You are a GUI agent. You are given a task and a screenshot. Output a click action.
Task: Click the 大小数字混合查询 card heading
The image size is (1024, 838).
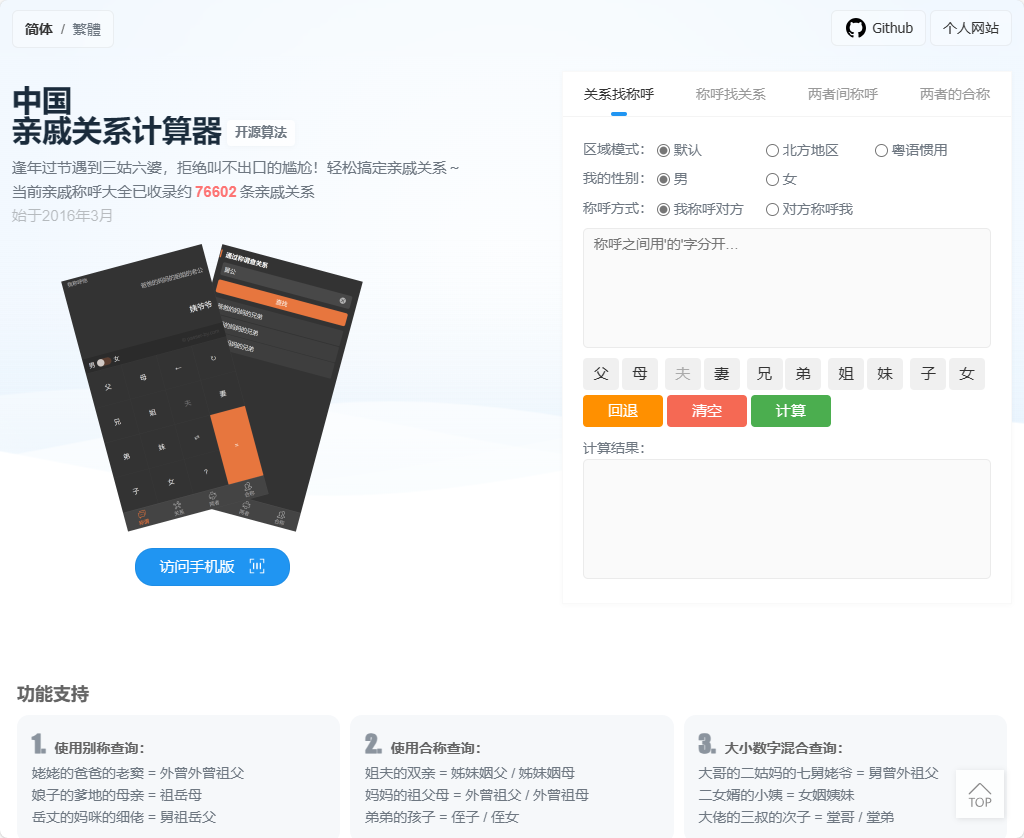784,748
